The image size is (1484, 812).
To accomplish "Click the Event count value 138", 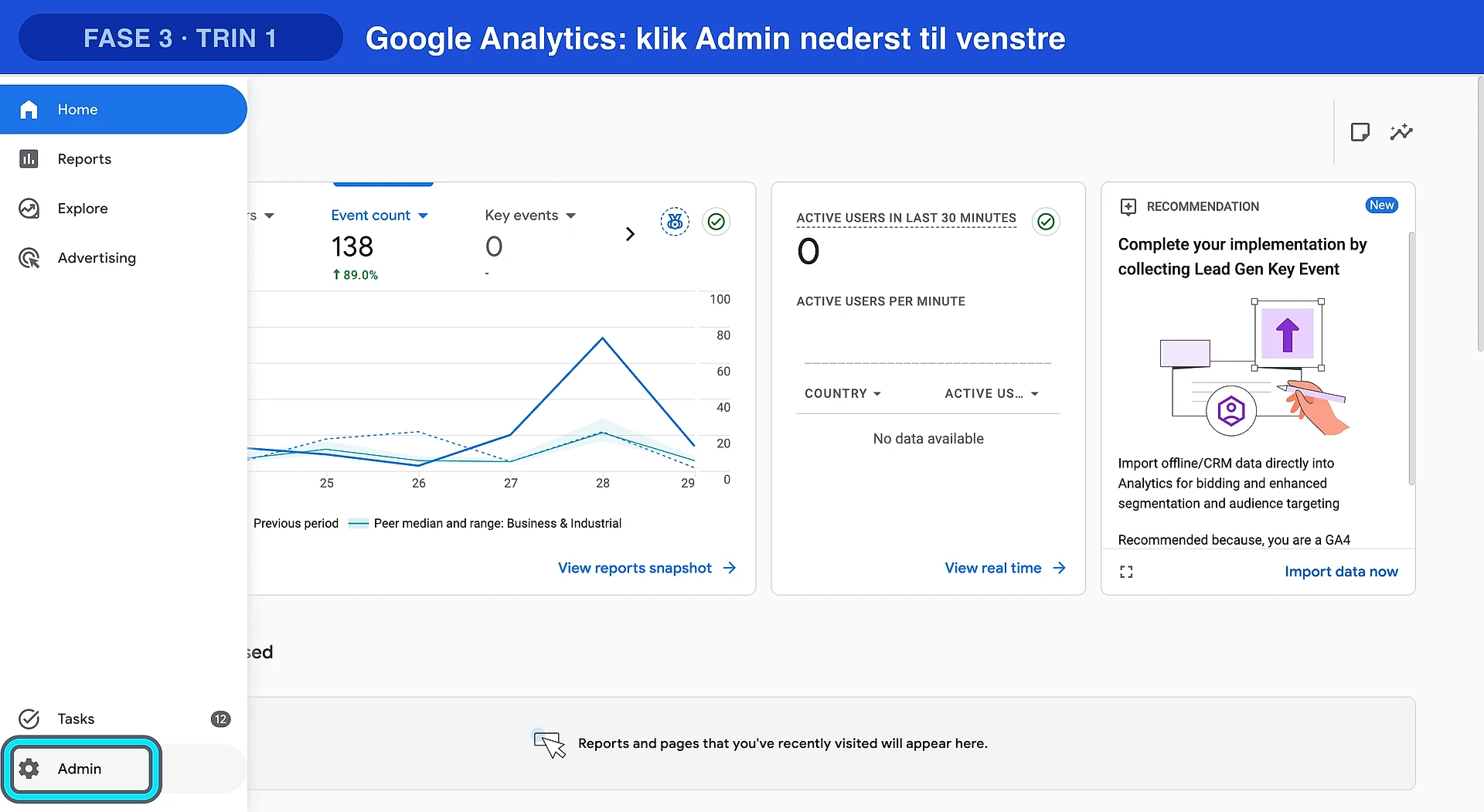I will coord(352,247).
